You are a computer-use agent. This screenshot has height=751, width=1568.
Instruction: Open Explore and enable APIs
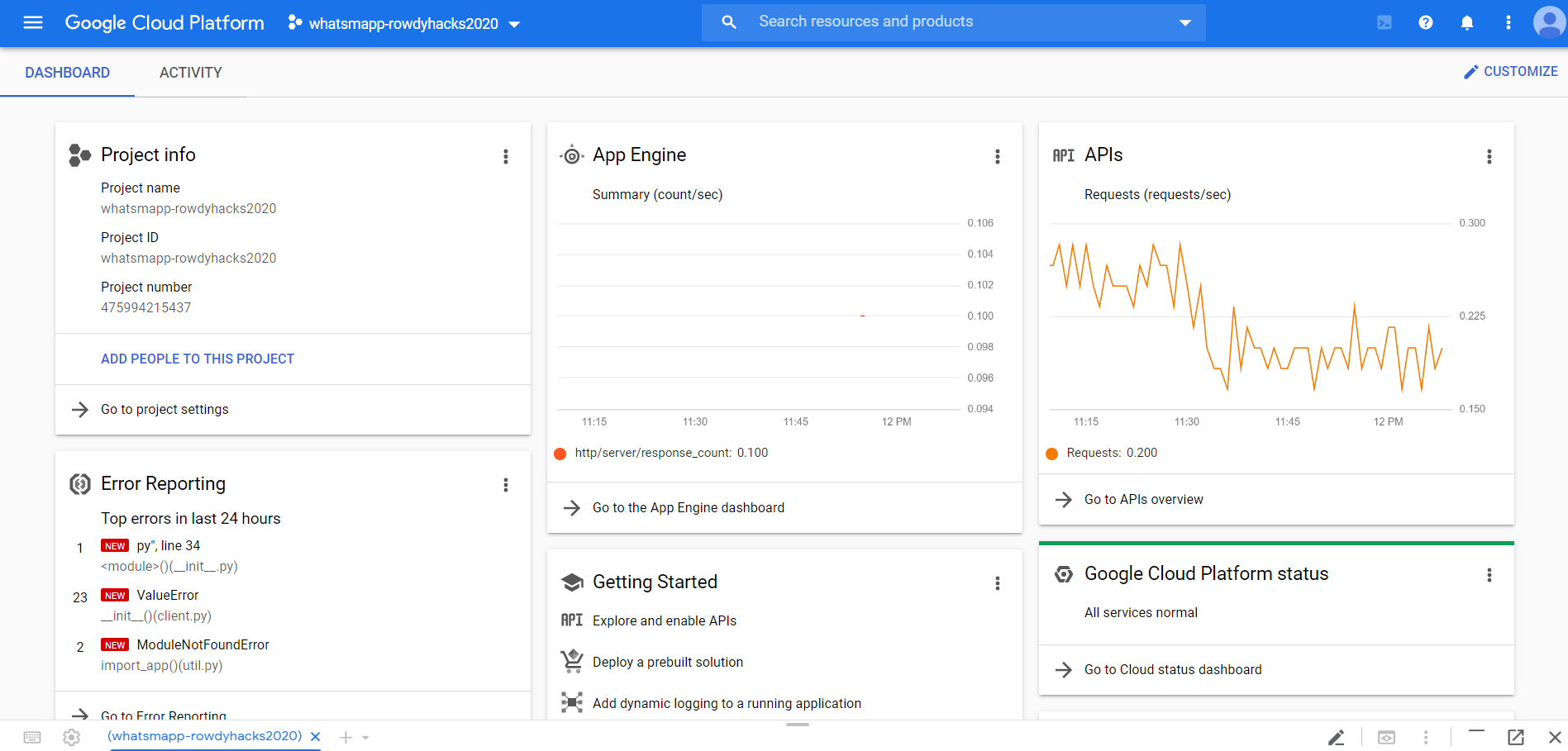(x=665, y=620)
